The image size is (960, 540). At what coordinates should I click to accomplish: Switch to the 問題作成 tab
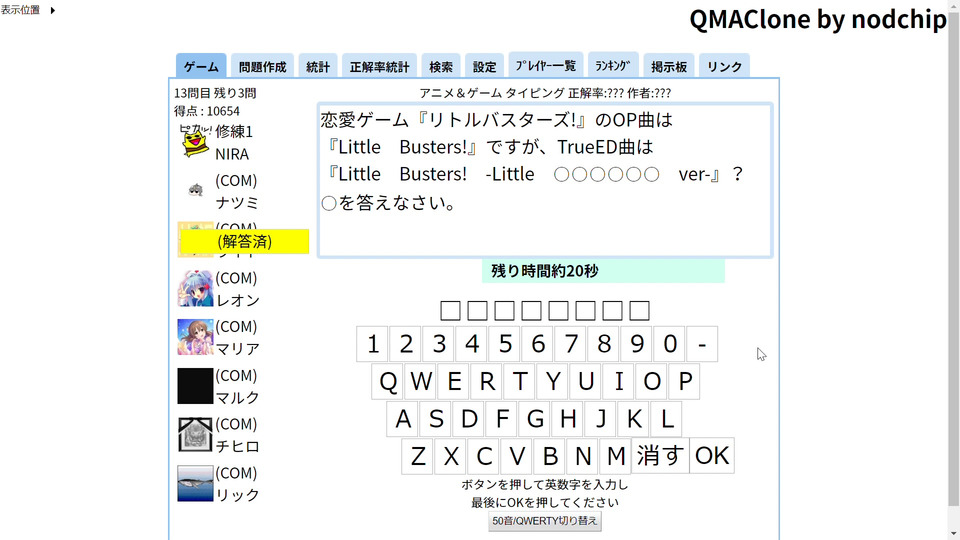263,66
